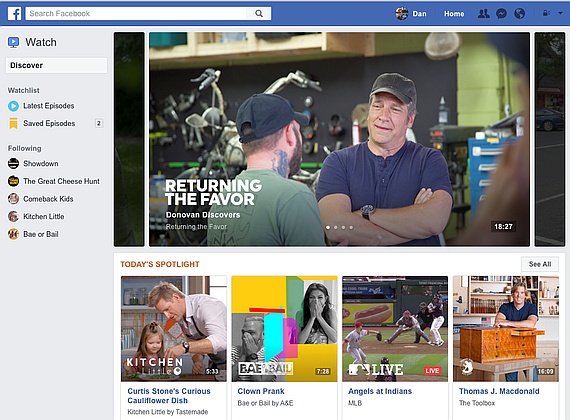The width and height of the screenshot is (570, 420).
Task: Click The Great Cheese Hunt avatar
Action: coord(13,181)
